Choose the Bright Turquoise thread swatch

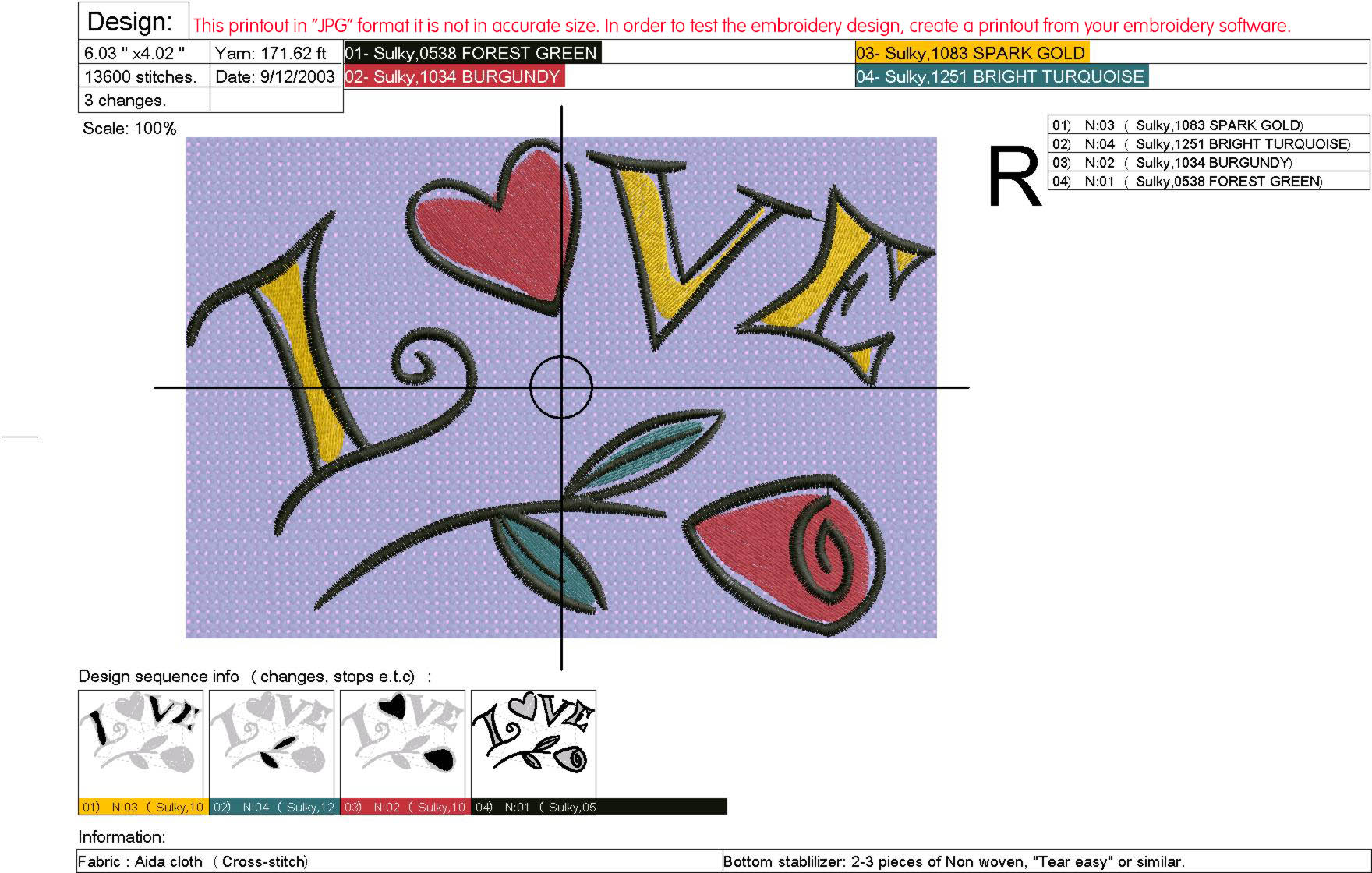coord(1001,76)
